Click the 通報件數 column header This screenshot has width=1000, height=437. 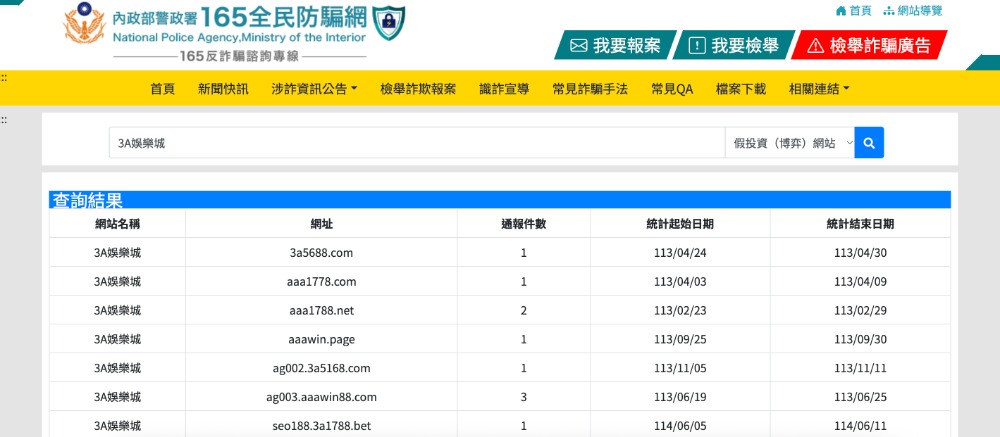pos(524,224)
